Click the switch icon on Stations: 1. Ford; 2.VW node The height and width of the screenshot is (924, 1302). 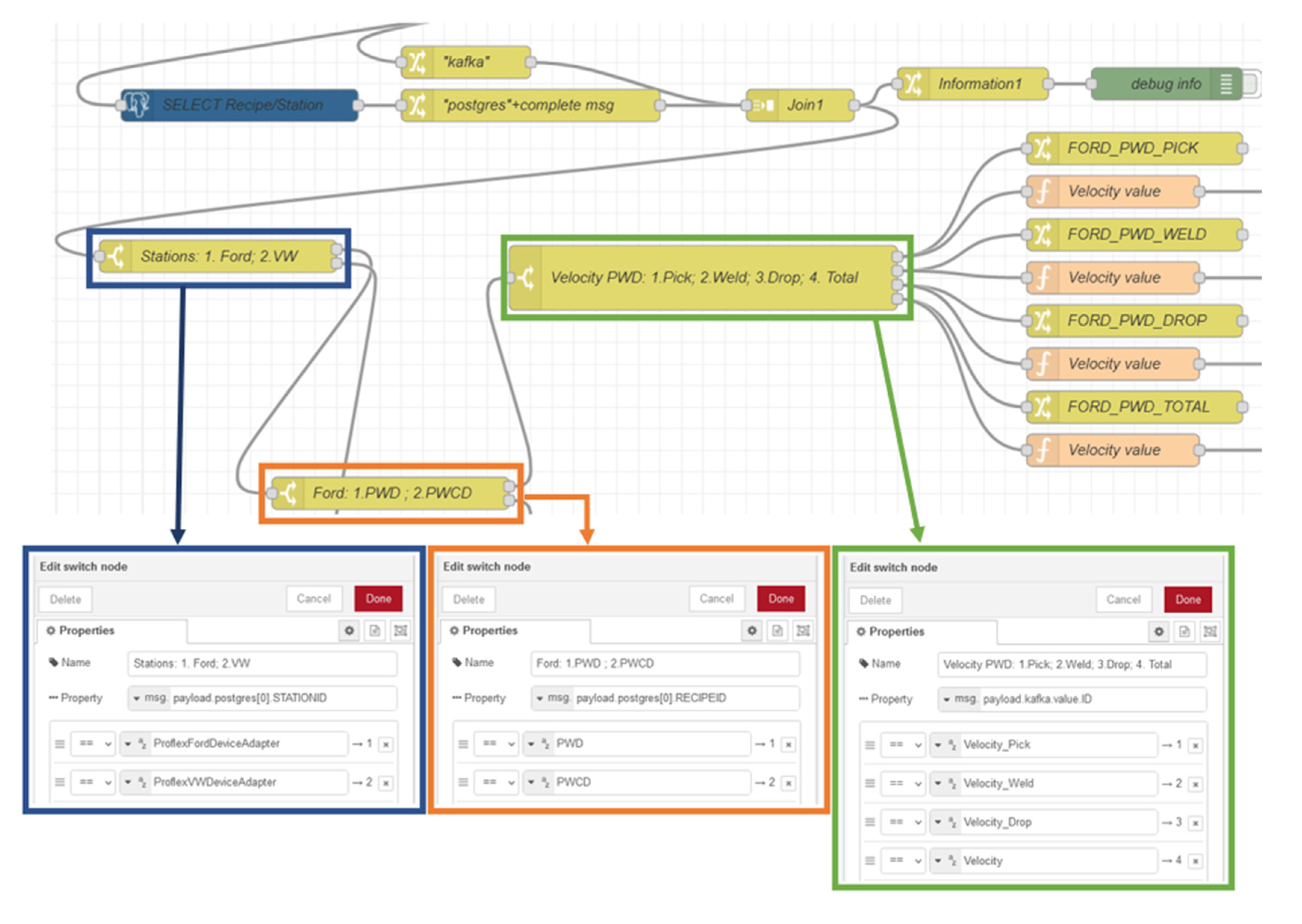[x=116, y=256]
